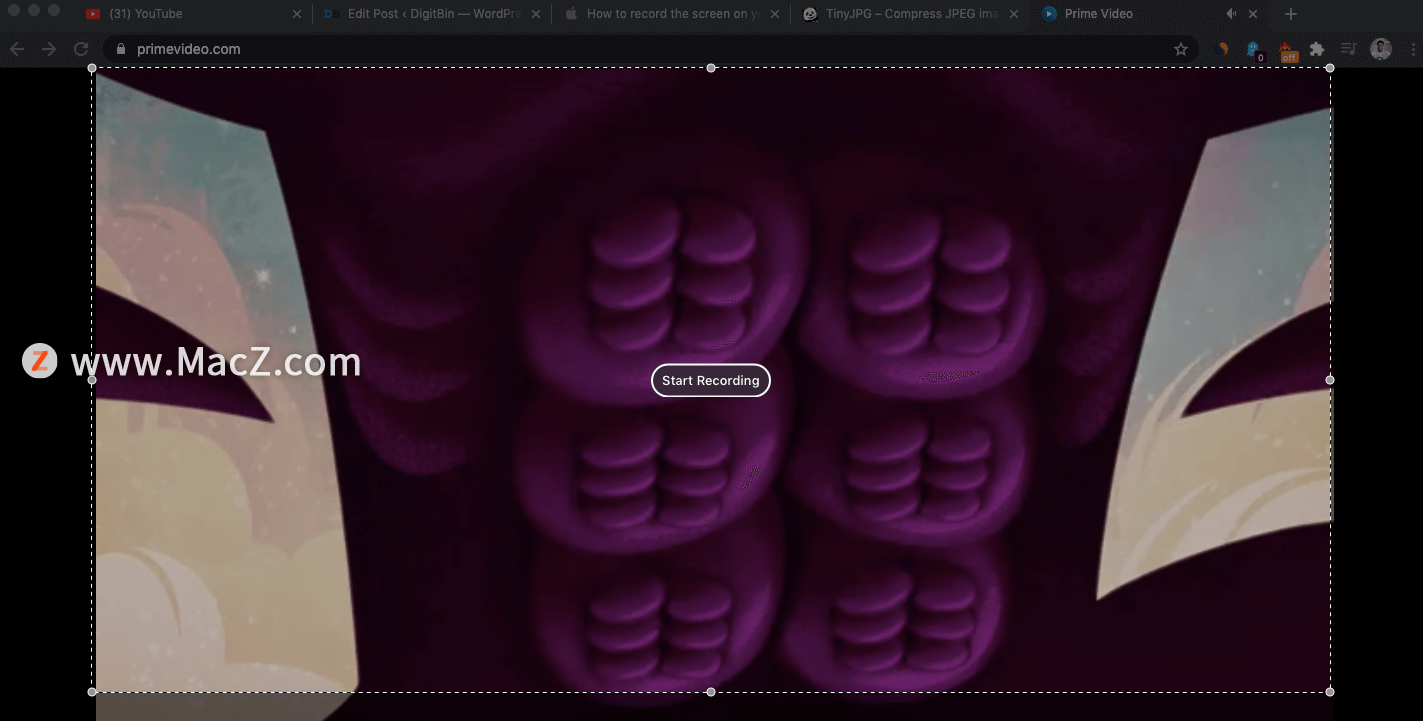
Task: Open the orange-blue swirl extension
Action: [x=1222, y=49]
